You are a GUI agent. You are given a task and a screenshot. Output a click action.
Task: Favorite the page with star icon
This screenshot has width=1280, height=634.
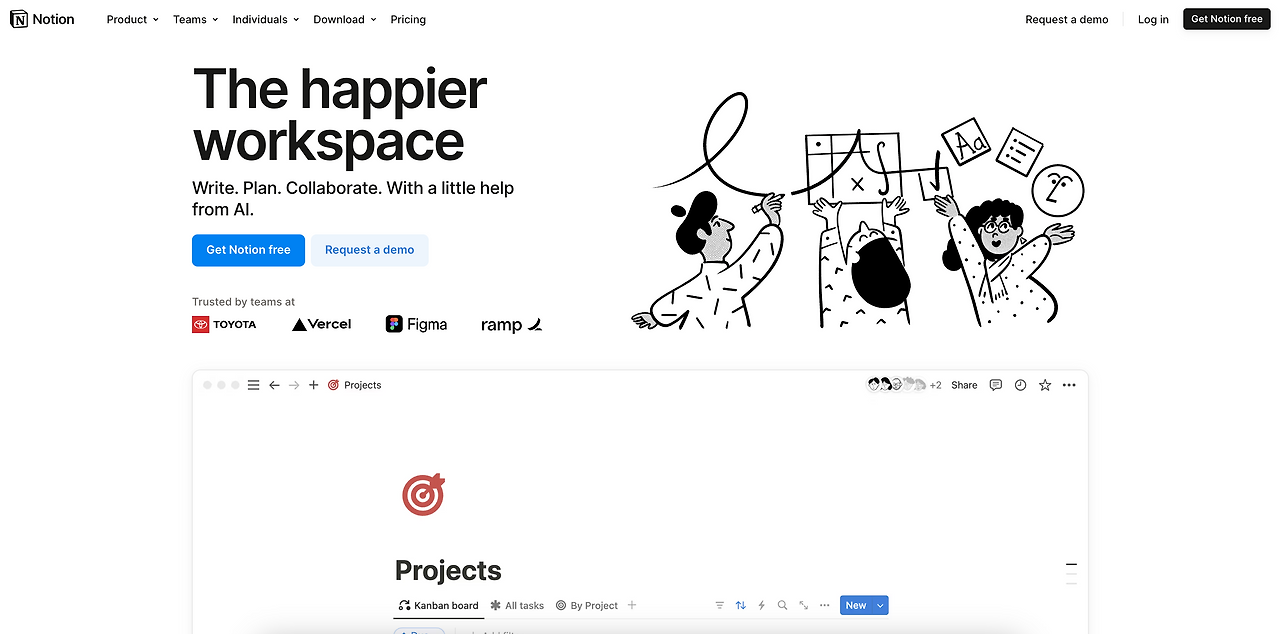click(1045, 385)
